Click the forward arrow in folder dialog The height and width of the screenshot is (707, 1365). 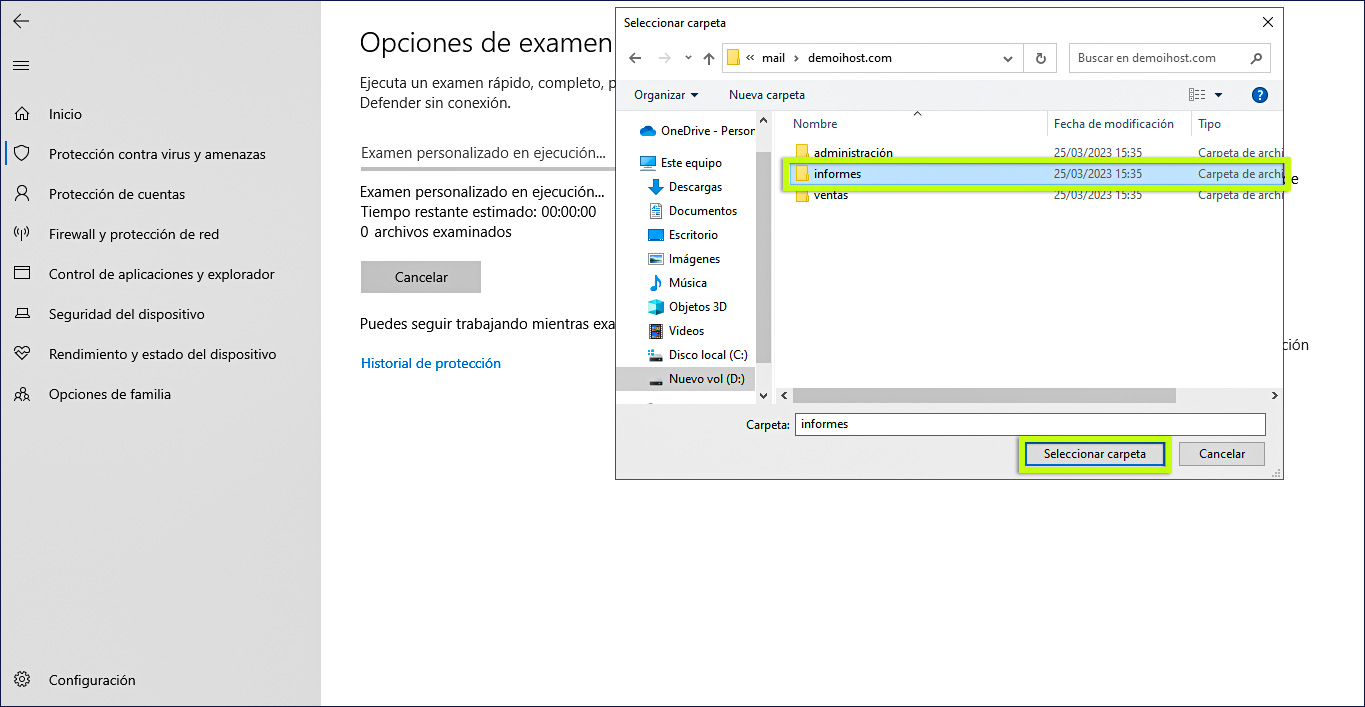[x=663, y=58]
